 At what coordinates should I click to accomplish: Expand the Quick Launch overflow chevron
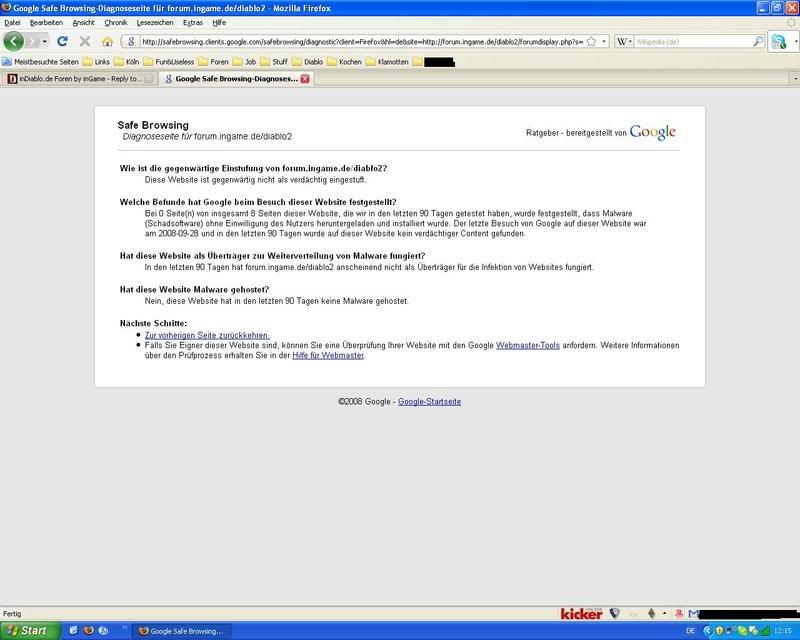coord(124,628)
